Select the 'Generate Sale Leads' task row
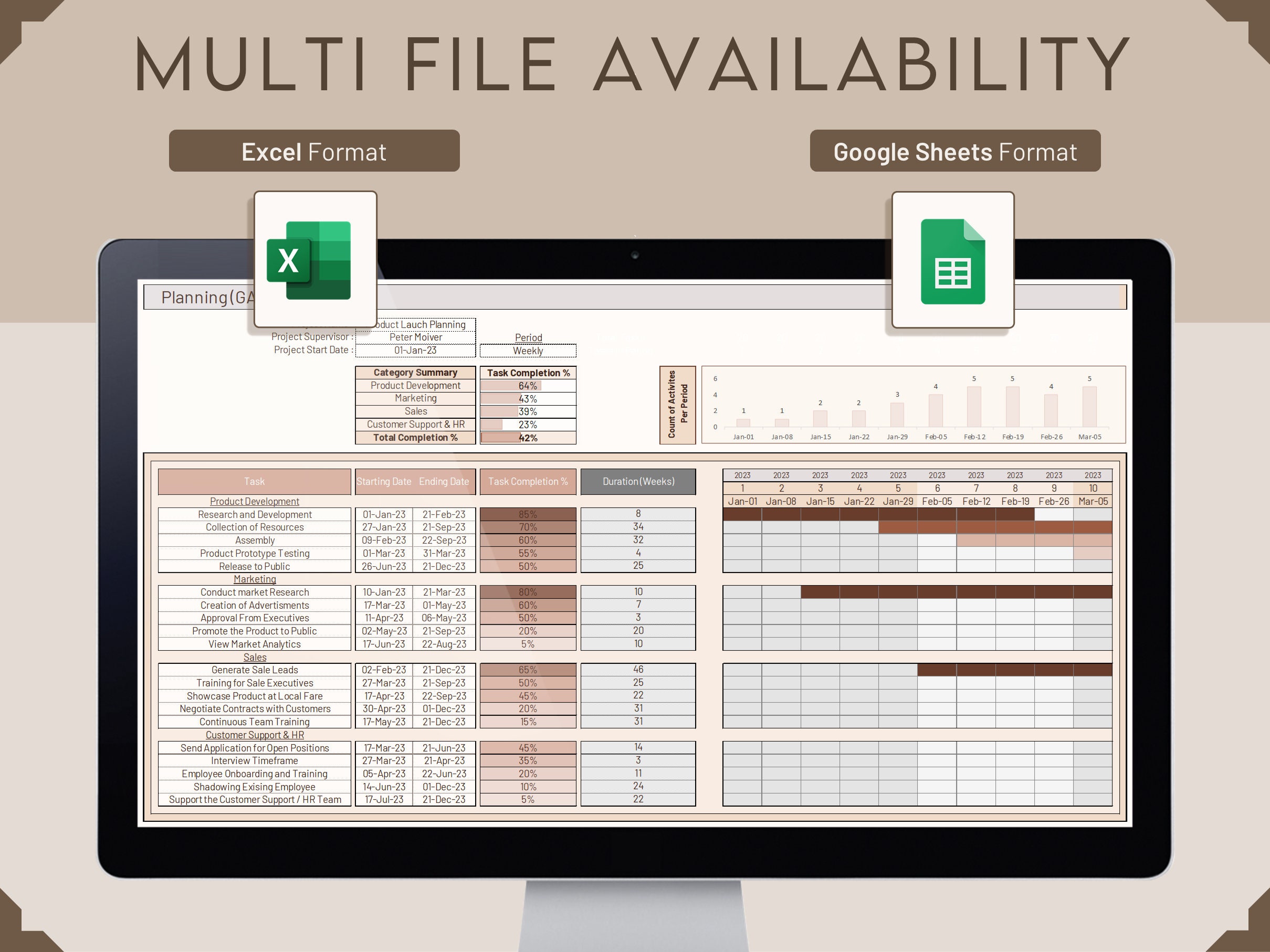This screenshot has height=952, width=1270. click(254, 670)
